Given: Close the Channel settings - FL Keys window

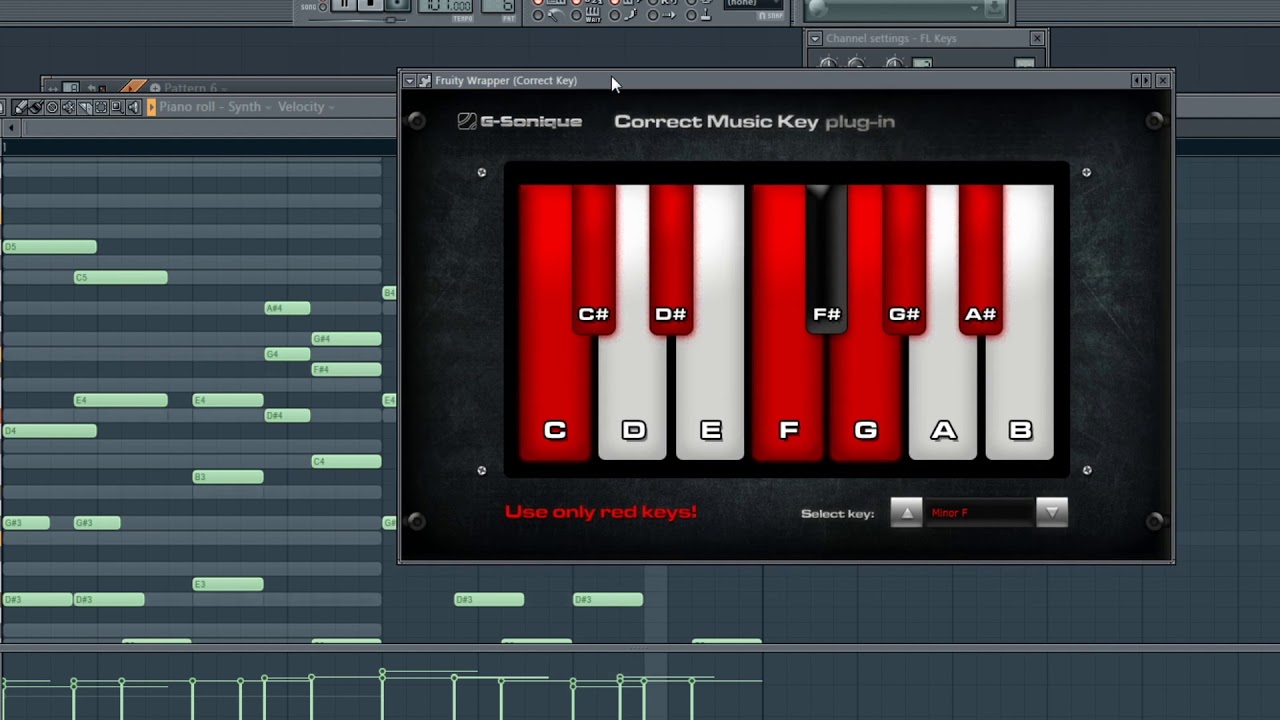Looking at the screenshot, I should [1037, 38].
